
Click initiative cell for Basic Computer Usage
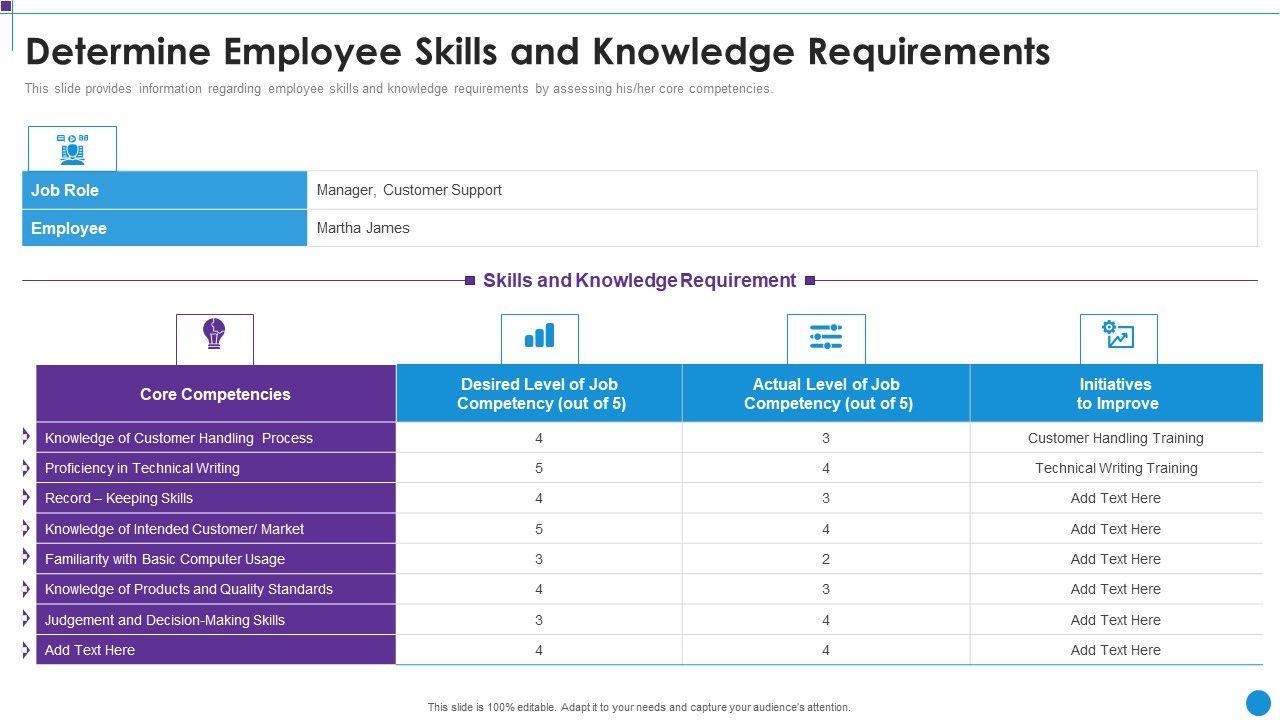[1116, 559]
